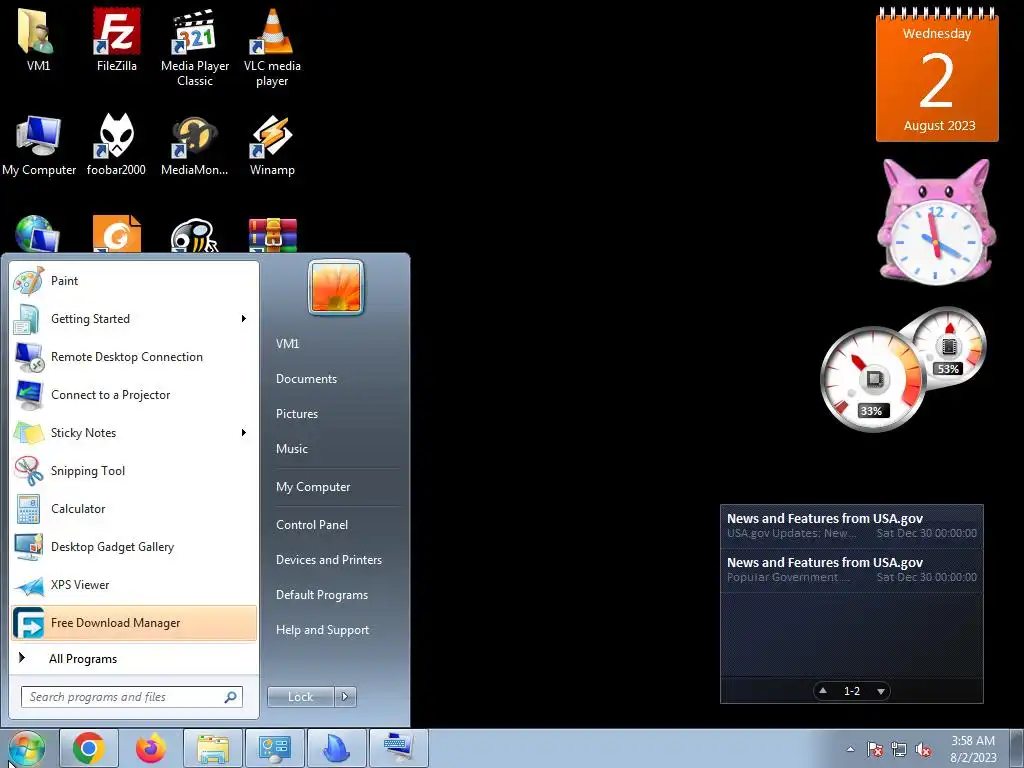Click the calendar gadget showing Wednesday 2
This screenshot has height=768, width=1024.
click(937, 74)
